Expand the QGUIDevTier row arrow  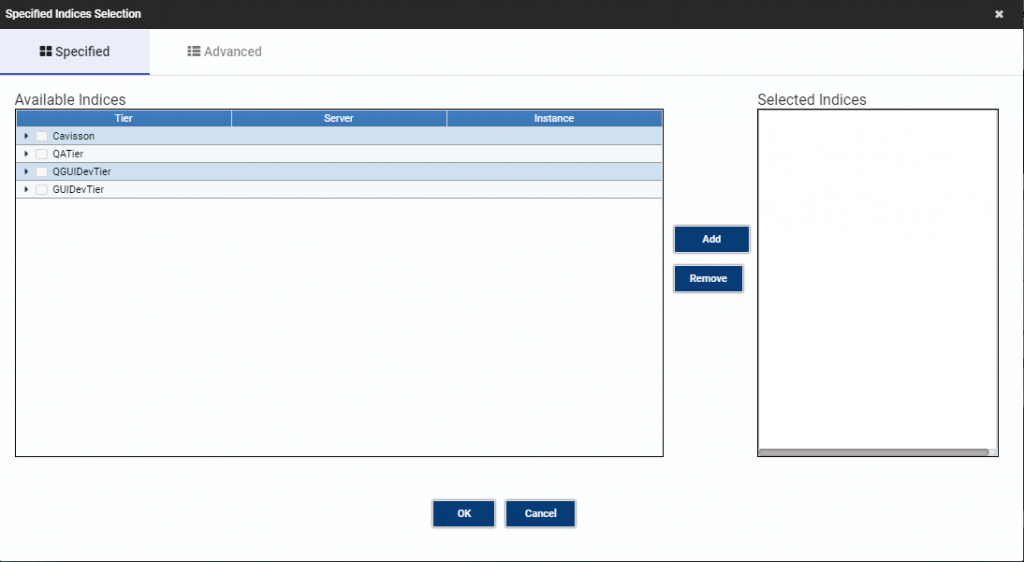[26, 172]
